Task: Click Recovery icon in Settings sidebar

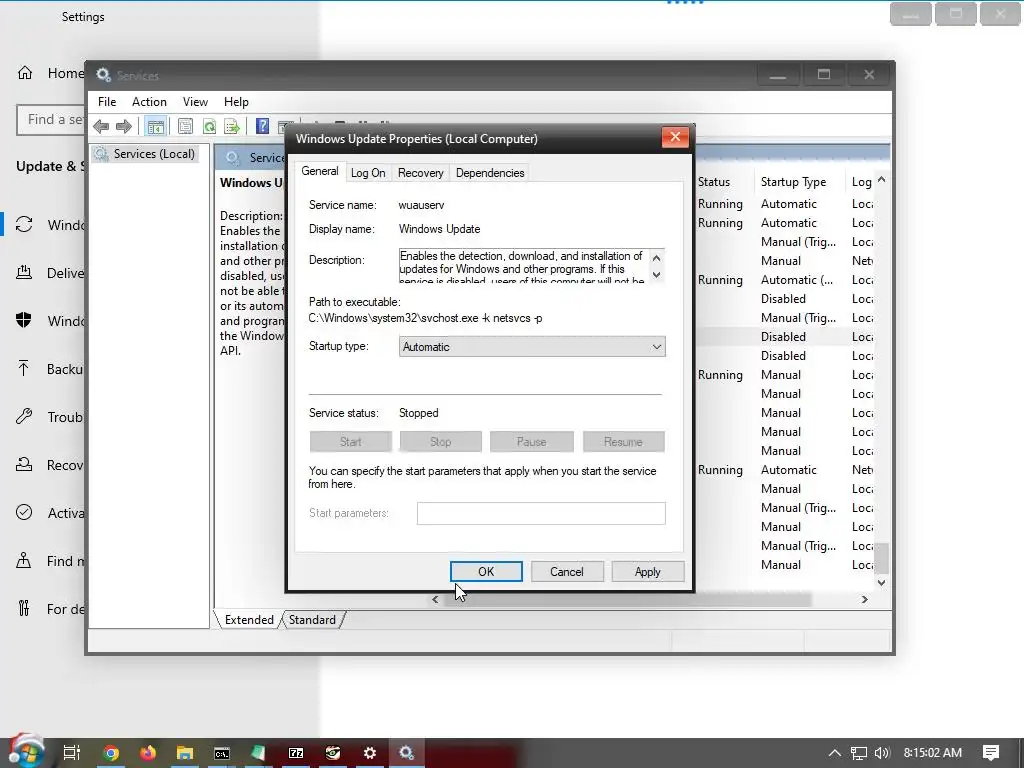Action: point(24,464)
